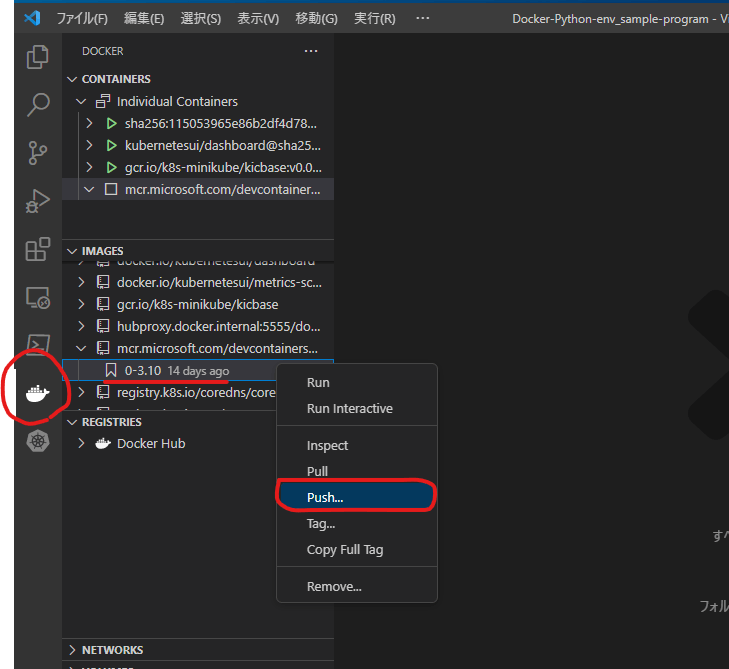
Task: Open the 実行(R) menu
Action: coord(375,19)
